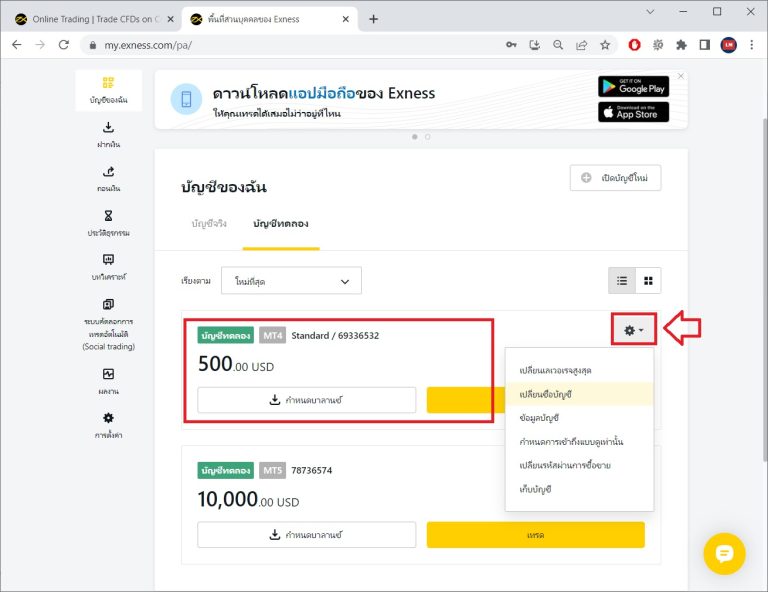Open the settings (การตั้งค่า) gear in sidebar
Screen dimensions: 768x592
[108, 418]
